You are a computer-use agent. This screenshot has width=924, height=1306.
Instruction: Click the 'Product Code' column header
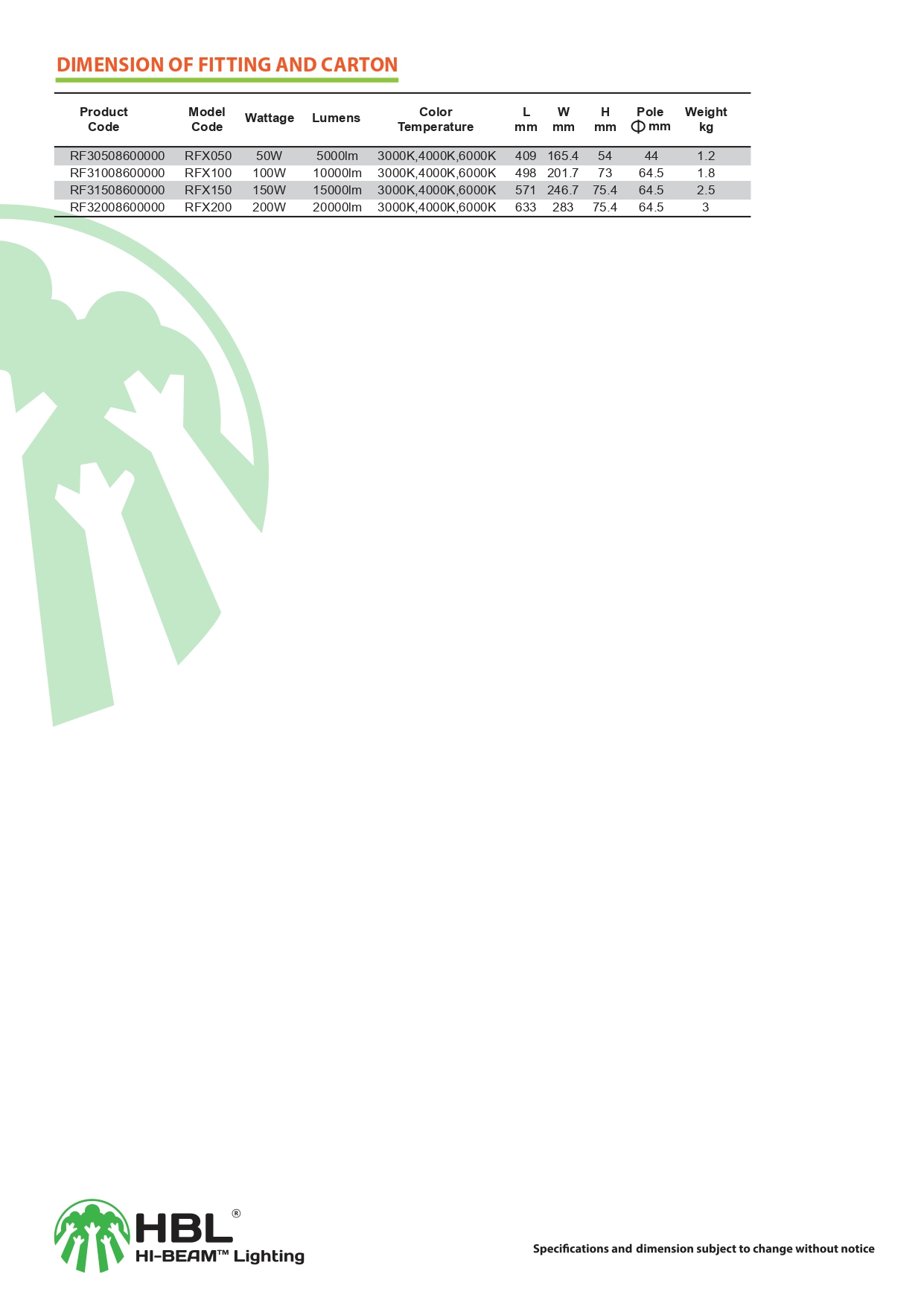(x=103, y=119)
